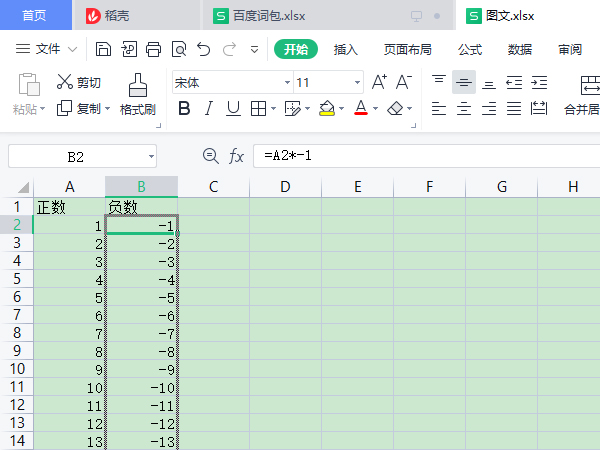This screenshot has height=450, width=600.
Task: Switch to the 插入 ribbon tab
Action: click(346, 49)
